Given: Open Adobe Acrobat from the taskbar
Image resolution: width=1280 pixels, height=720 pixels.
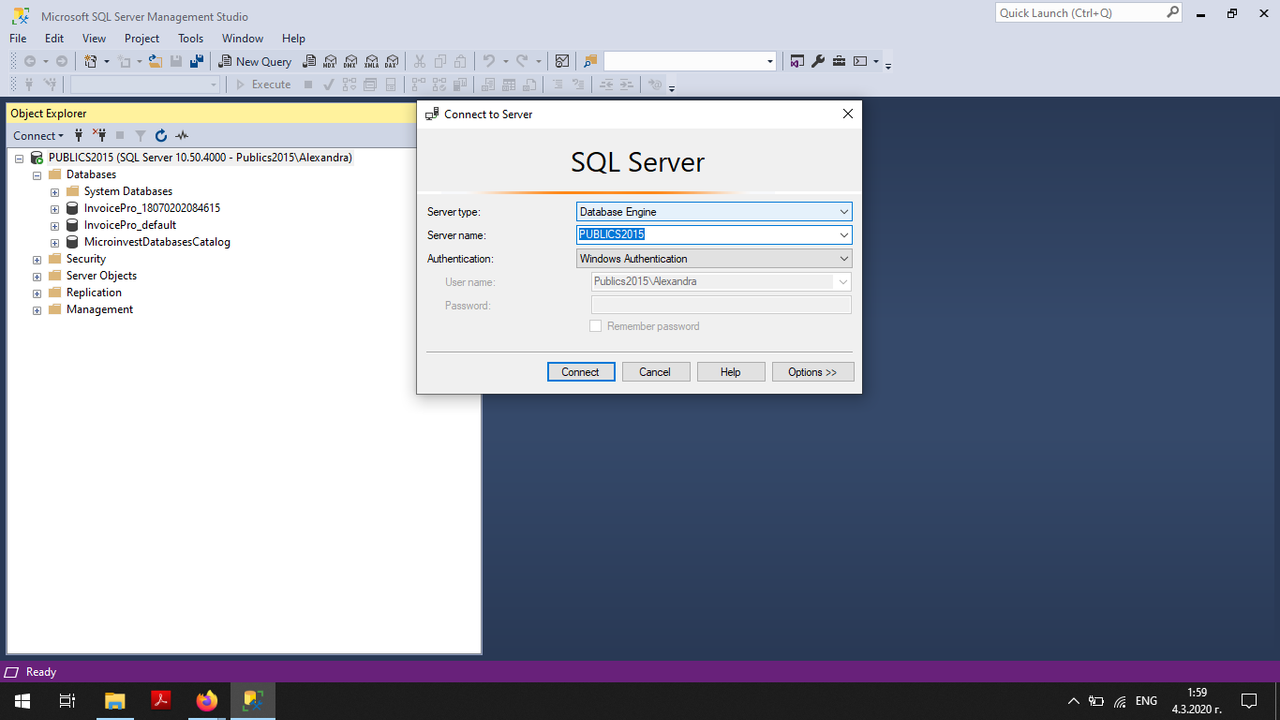Looking at the screenshot, I should [x=160, y=701].
